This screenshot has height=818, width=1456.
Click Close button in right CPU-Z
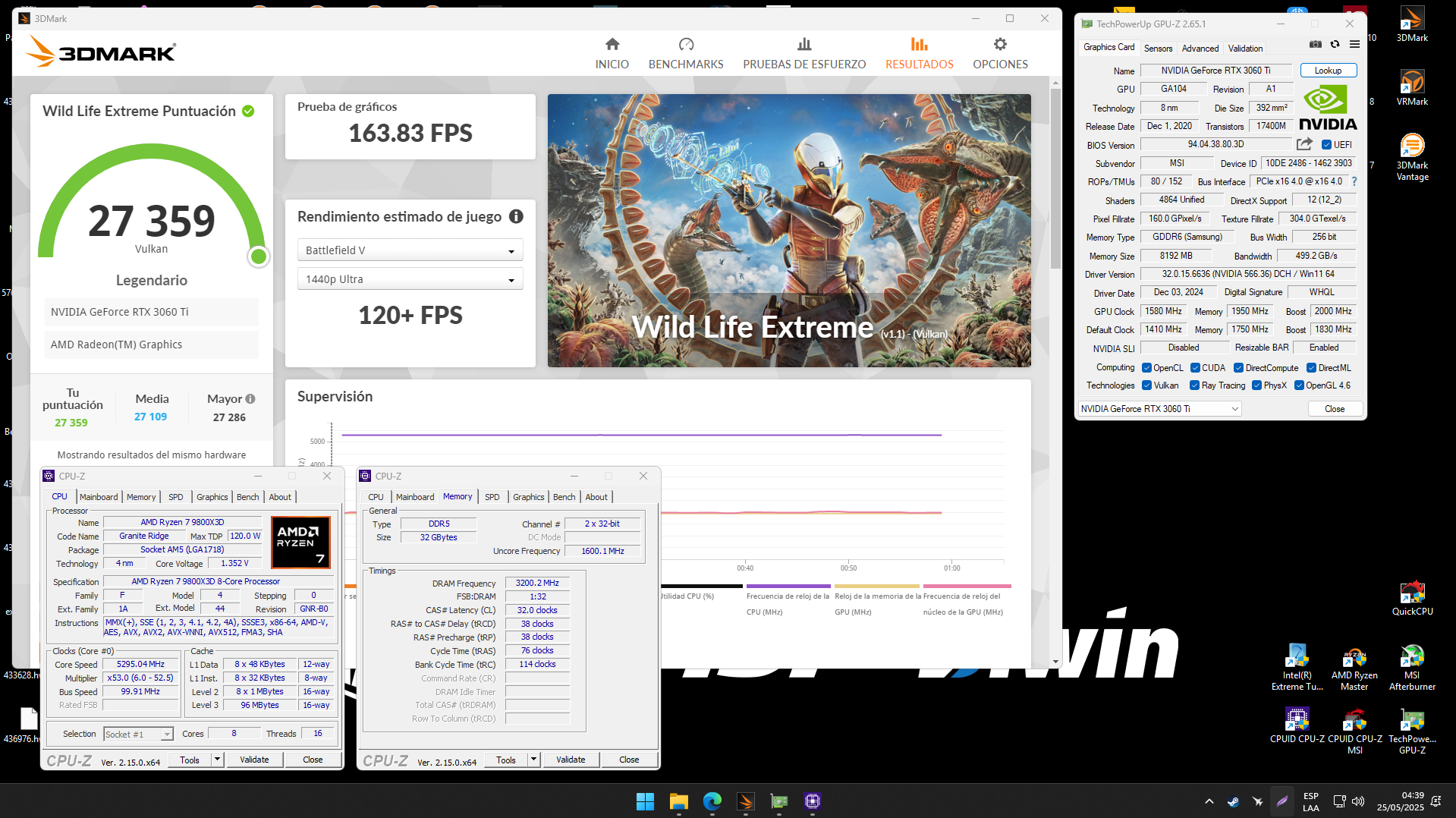point(629,760)
